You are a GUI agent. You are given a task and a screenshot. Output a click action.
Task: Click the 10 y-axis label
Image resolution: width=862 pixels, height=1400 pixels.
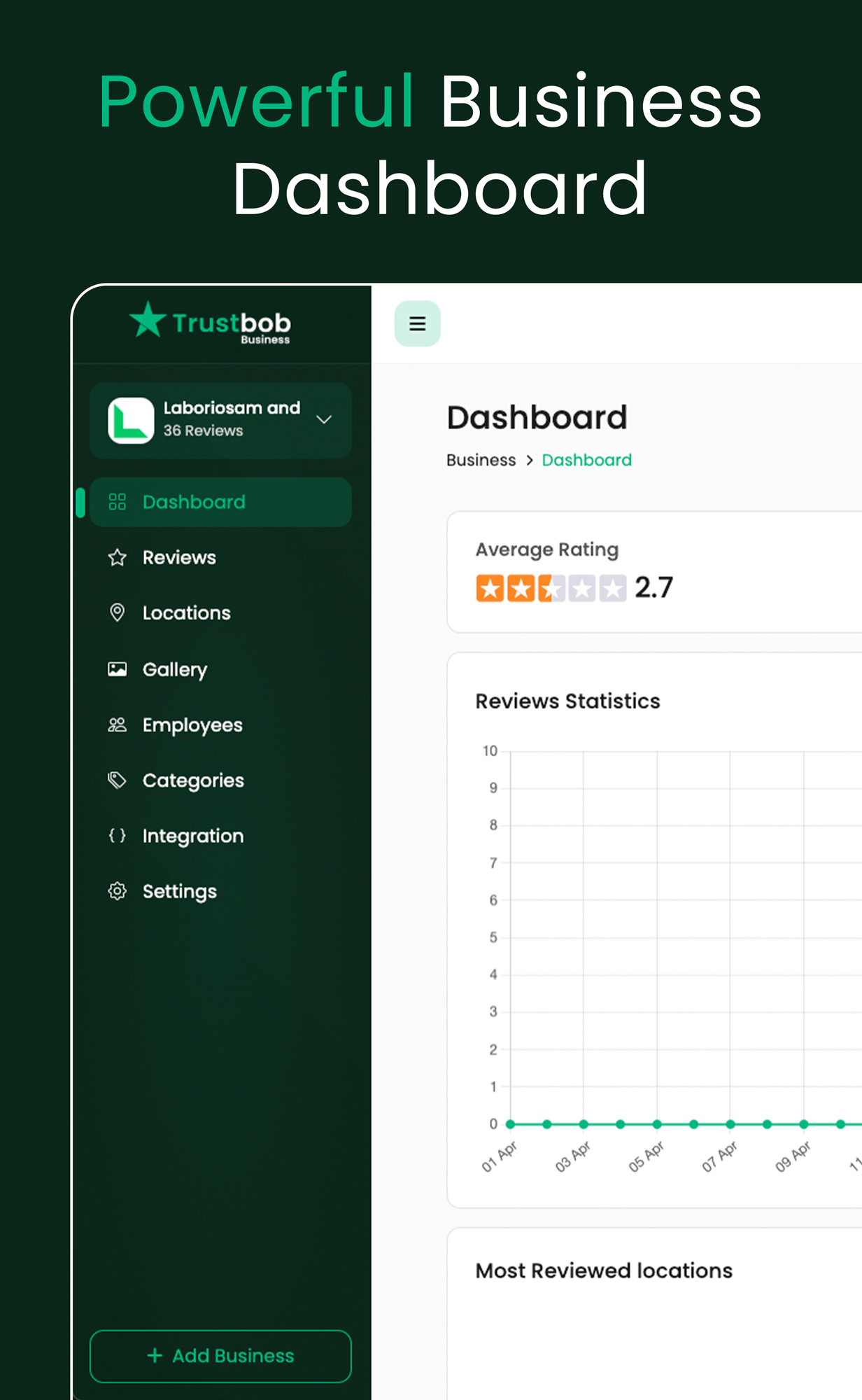[x=490, y=751]
